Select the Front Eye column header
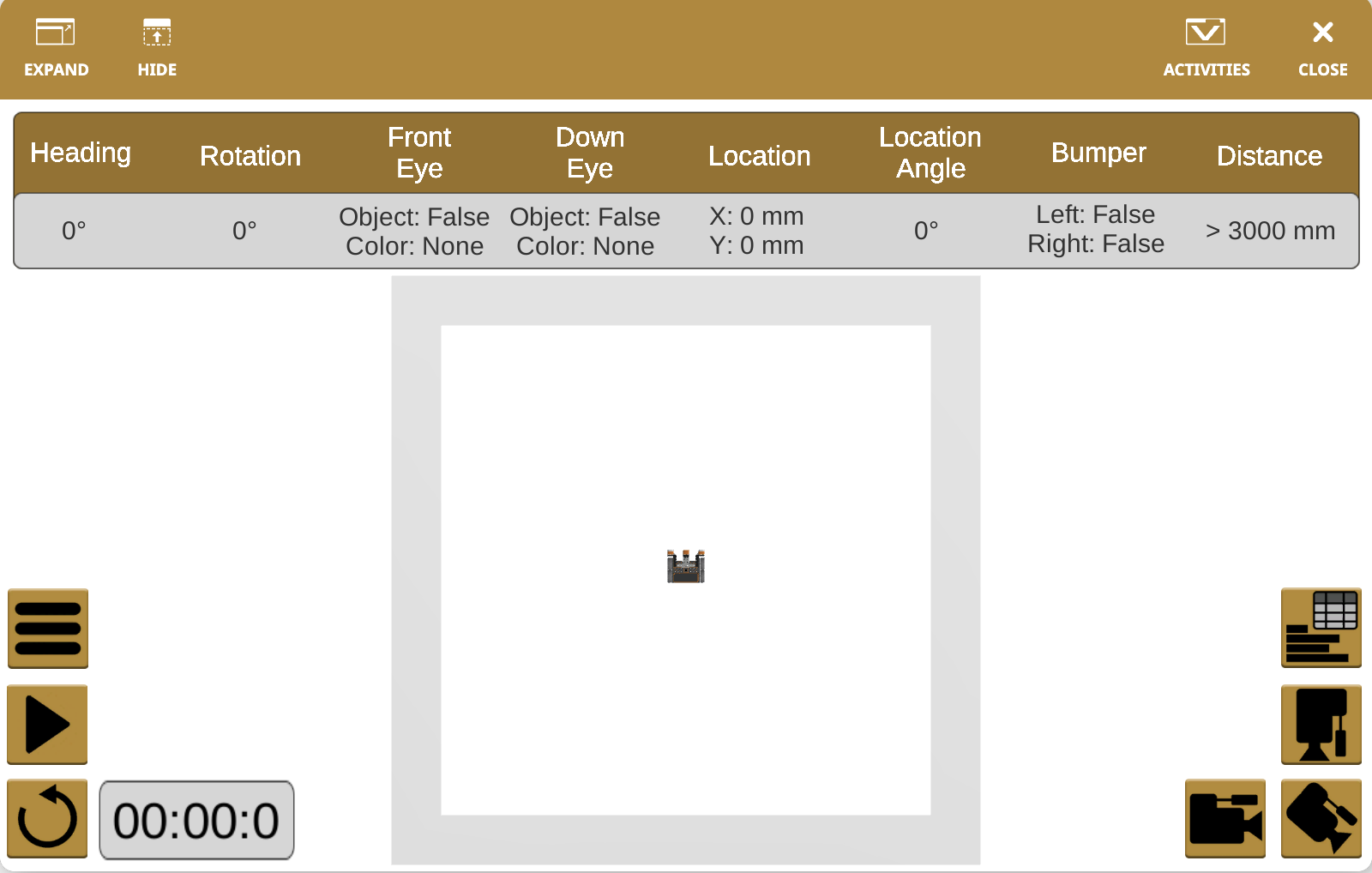Screen dimensions: 1372x873 click(419, 153)
